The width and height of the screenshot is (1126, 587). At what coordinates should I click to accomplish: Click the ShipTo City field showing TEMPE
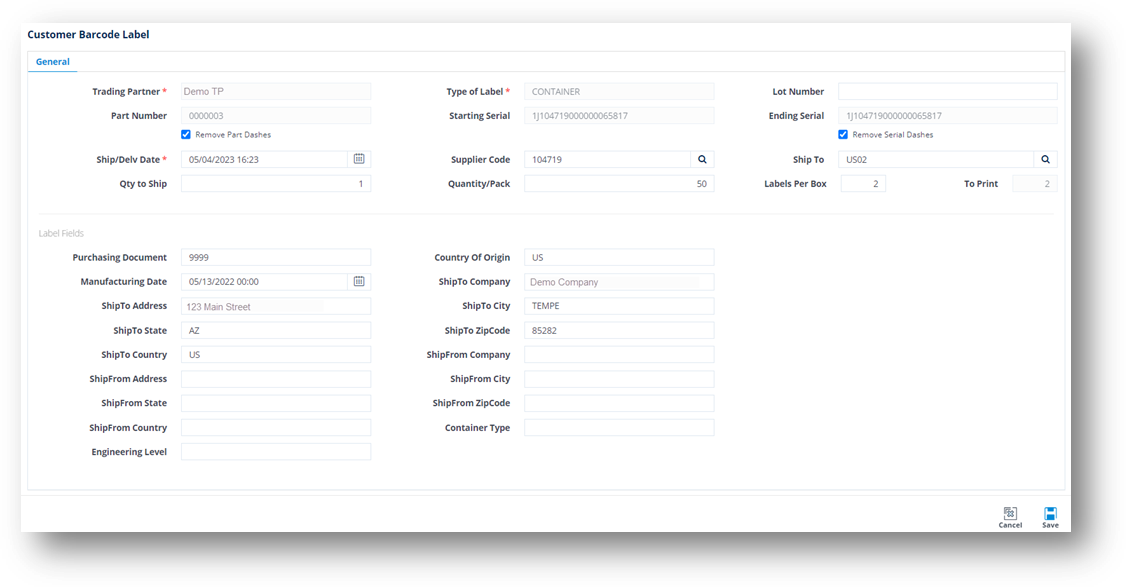coord(619,306)
